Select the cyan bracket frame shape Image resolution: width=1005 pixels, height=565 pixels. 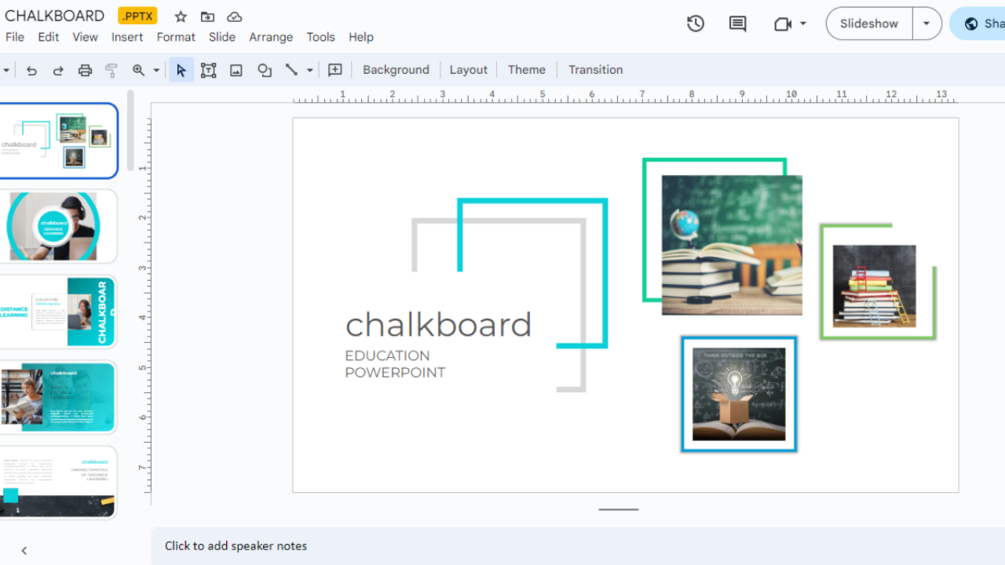pos(533,273)
